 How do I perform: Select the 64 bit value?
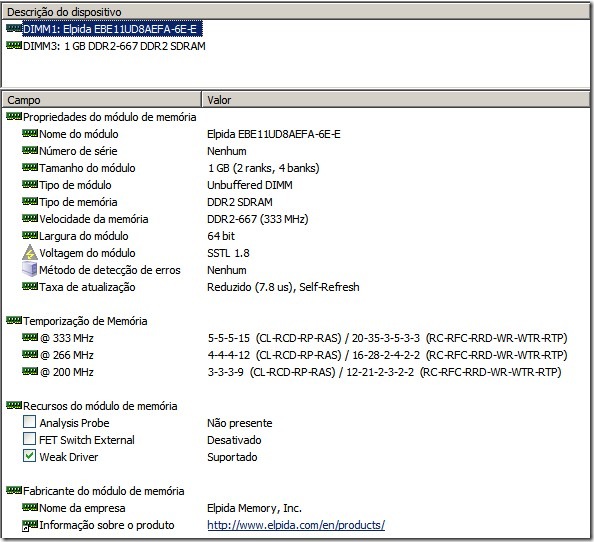pos(221,236)
